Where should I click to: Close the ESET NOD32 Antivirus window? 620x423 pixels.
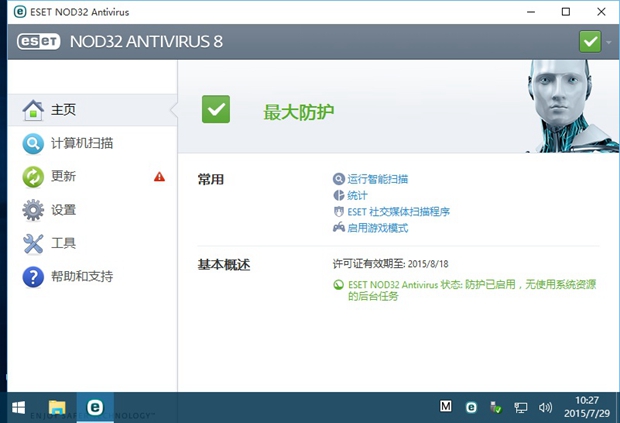tap(601, 12)
